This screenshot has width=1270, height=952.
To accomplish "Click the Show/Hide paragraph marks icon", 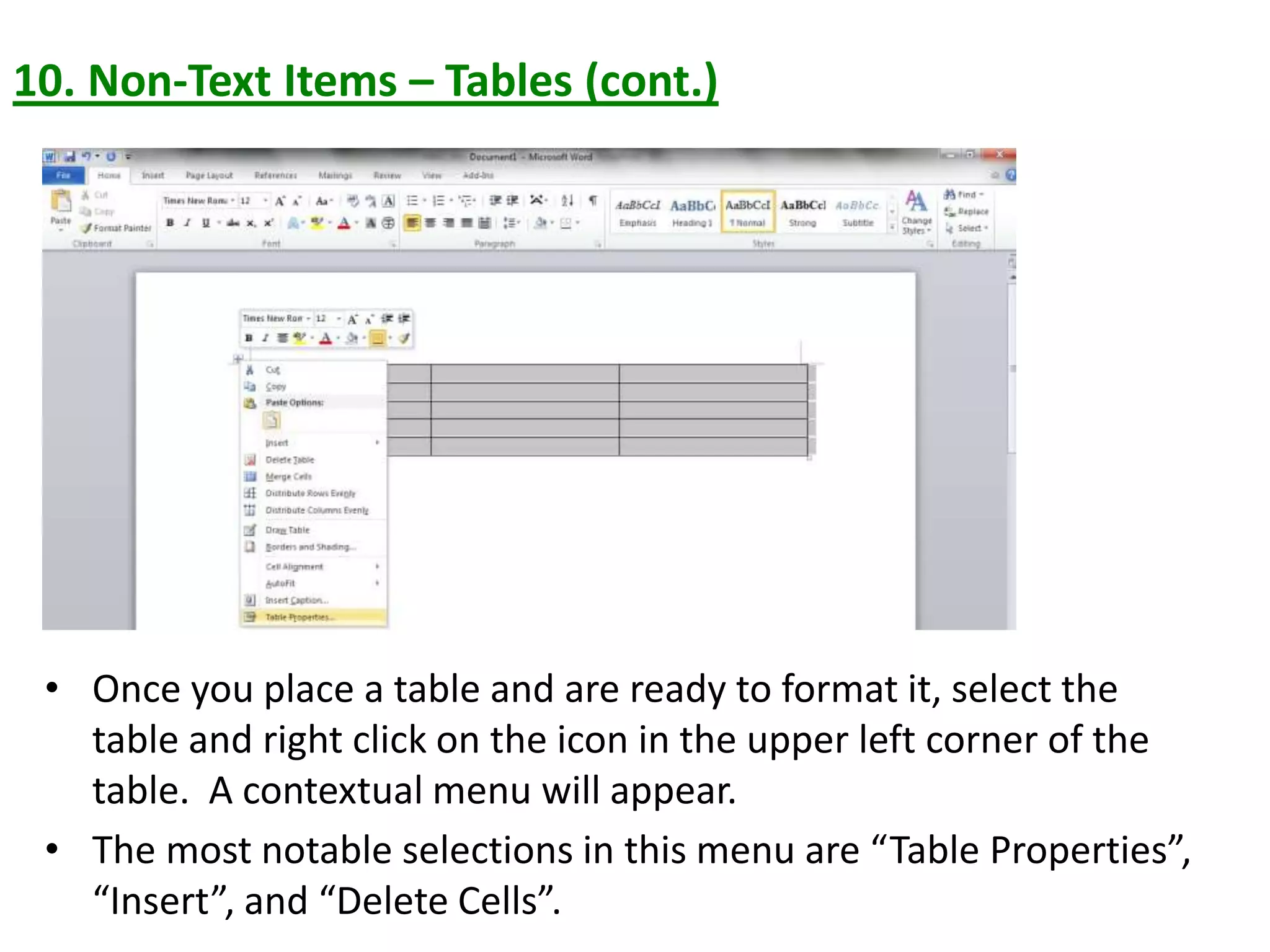I will (x=593, y=201).
